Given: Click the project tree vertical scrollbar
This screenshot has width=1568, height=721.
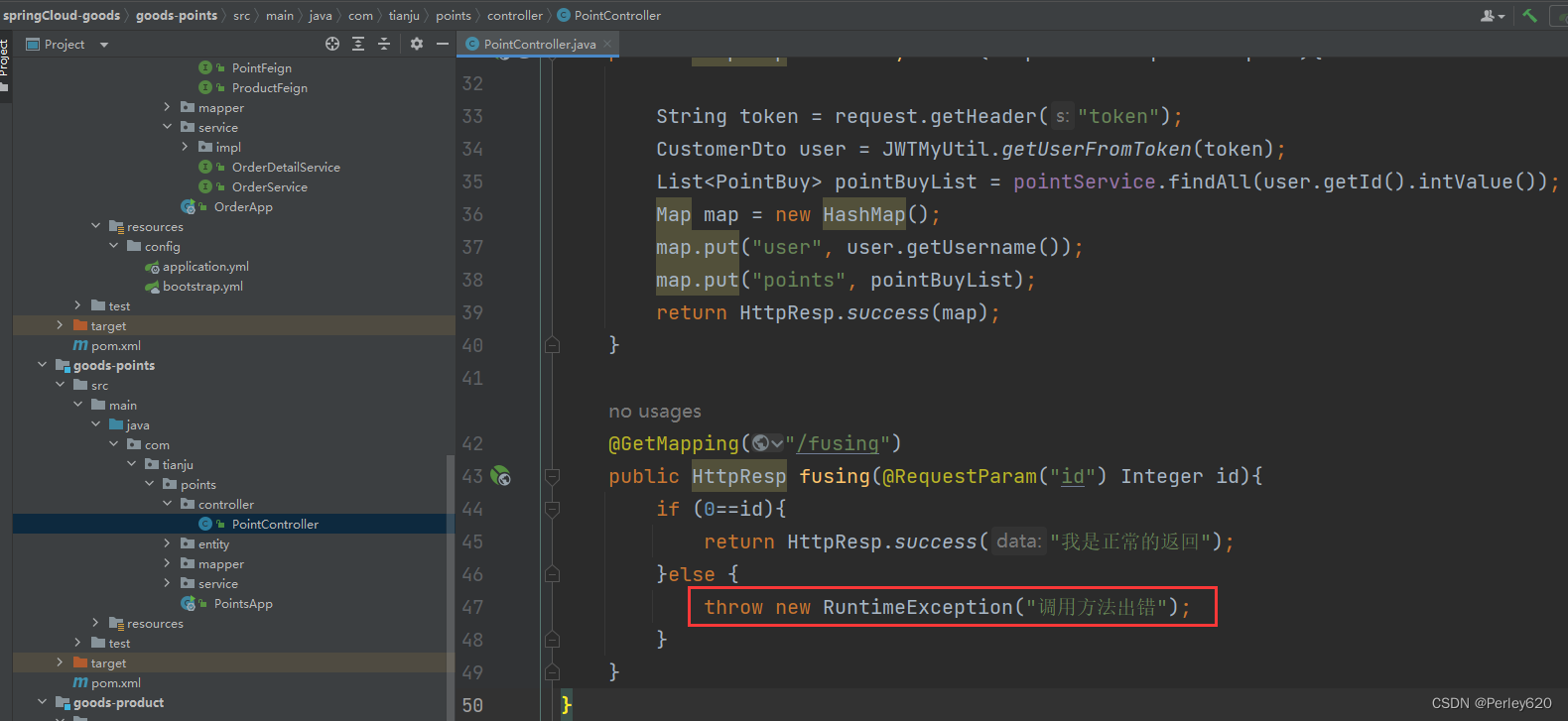Looking at the screenshot, I should (x=451, y=585).
